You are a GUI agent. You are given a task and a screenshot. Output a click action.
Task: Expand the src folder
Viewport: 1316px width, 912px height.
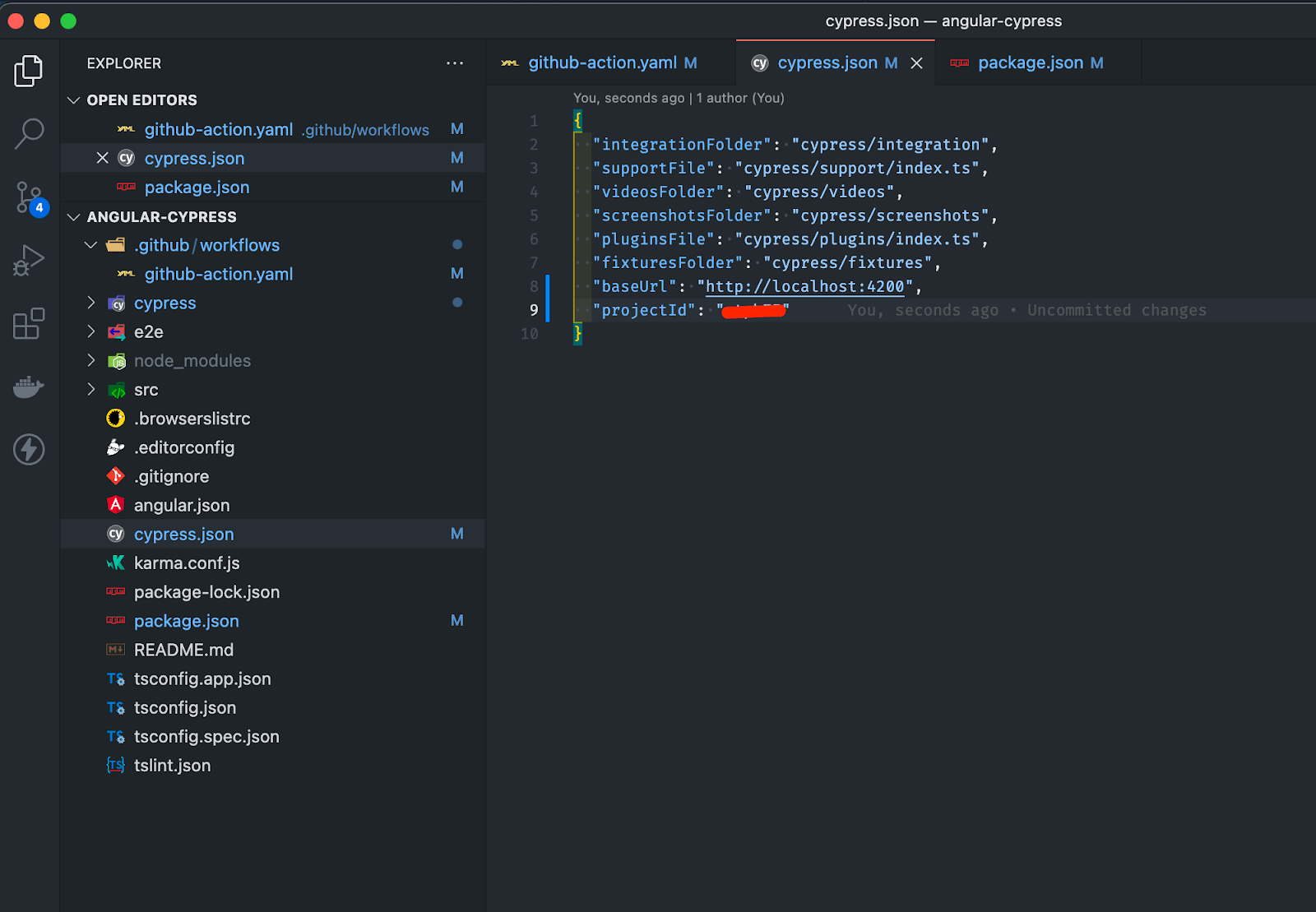coord(91,389)
